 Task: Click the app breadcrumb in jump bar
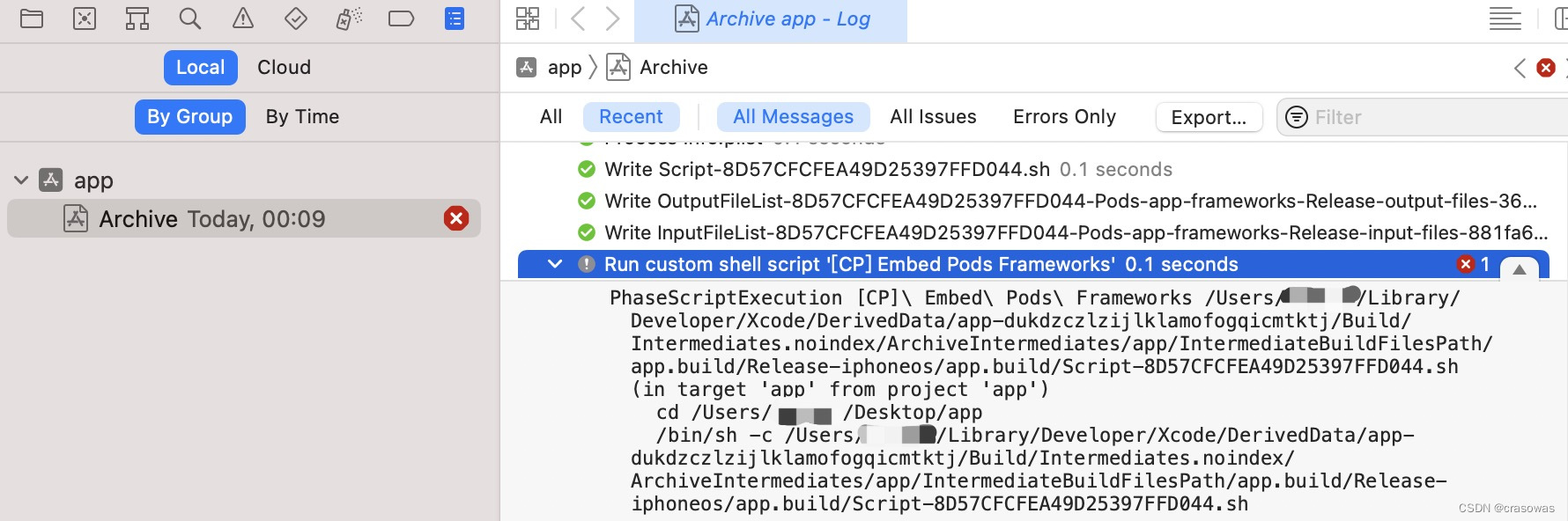(x=550, y=67)
